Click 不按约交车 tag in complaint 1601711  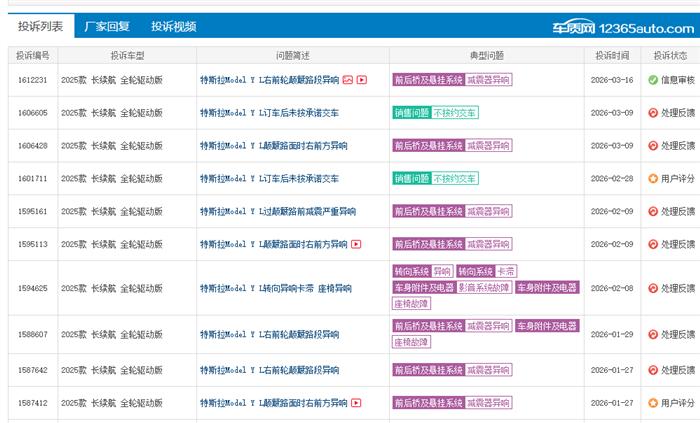coord(455,178)
